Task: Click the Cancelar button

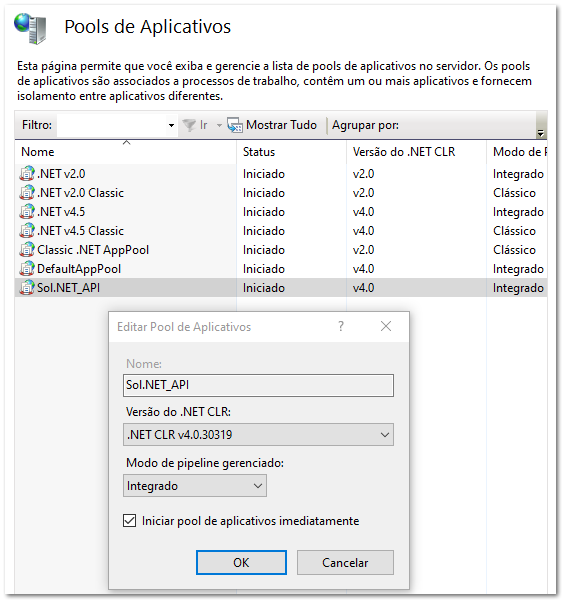Action: pyautogui.click(x=345, y=563)
